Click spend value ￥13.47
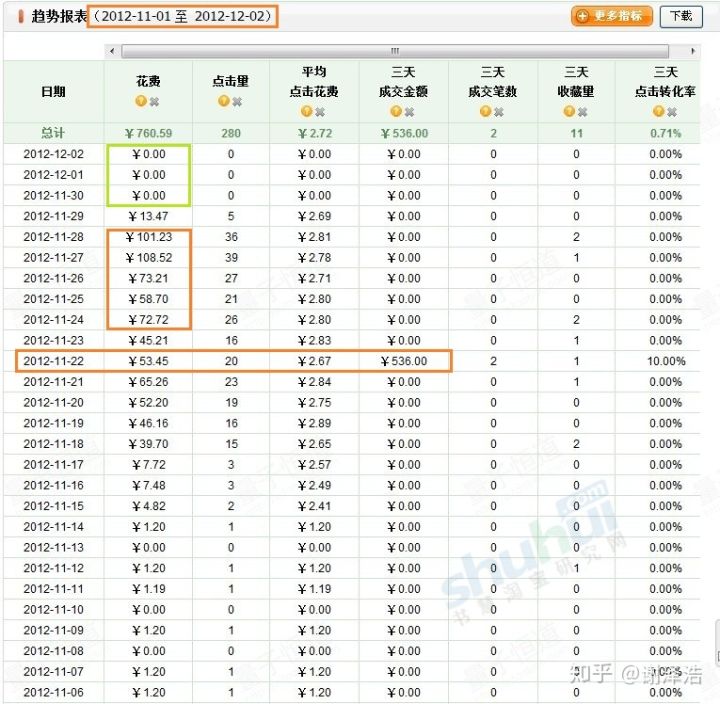Screen dimensions: 720x704 pyautogui.click(x=148, y=216)
